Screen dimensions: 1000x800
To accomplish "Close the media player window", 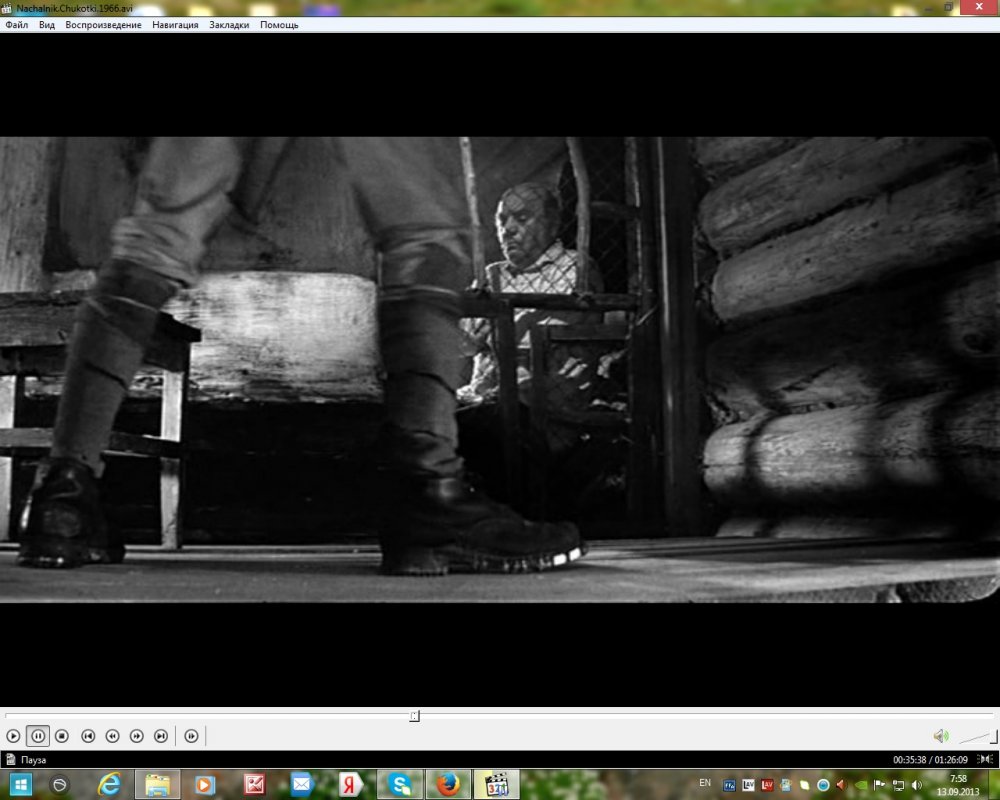I will click(x=979, y=6).
